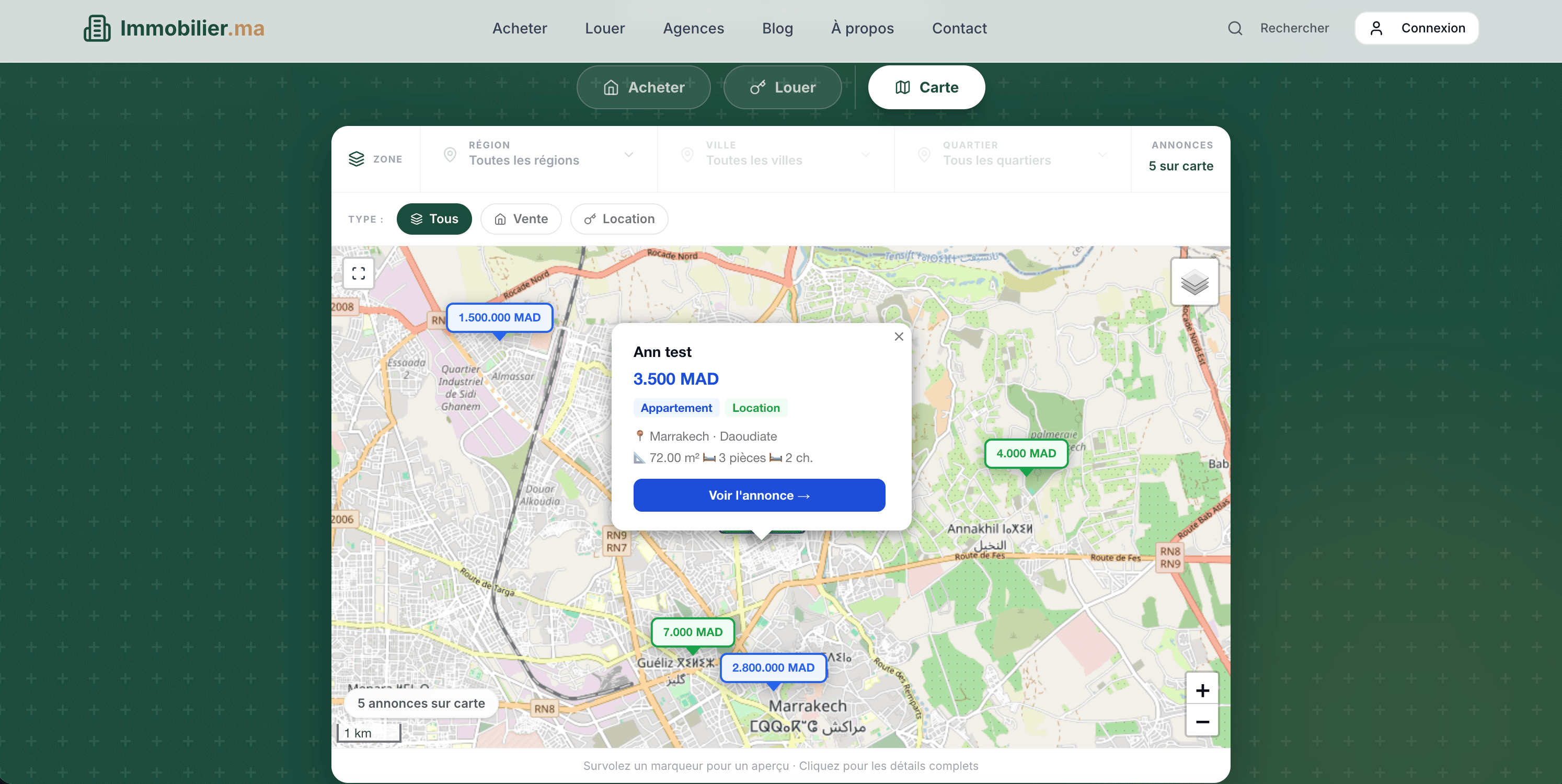The width and height of the screenshot is (1562, 784).
Task: Switch to the Vente type filter
Action: tap(521, 219)
